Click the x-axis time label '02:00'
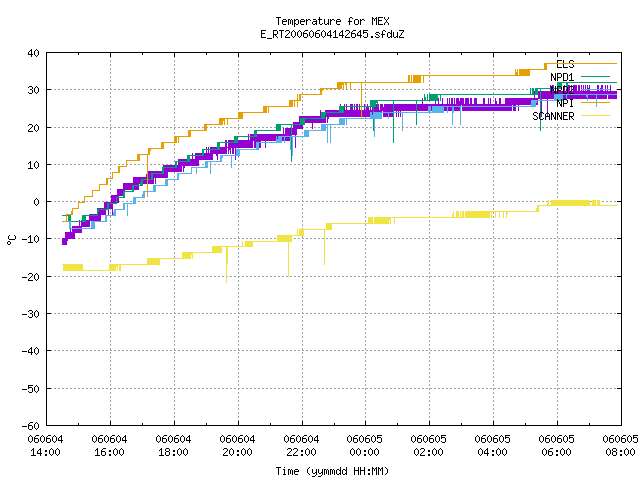Viewport: 640px width, 480px height. pos(429,452)
